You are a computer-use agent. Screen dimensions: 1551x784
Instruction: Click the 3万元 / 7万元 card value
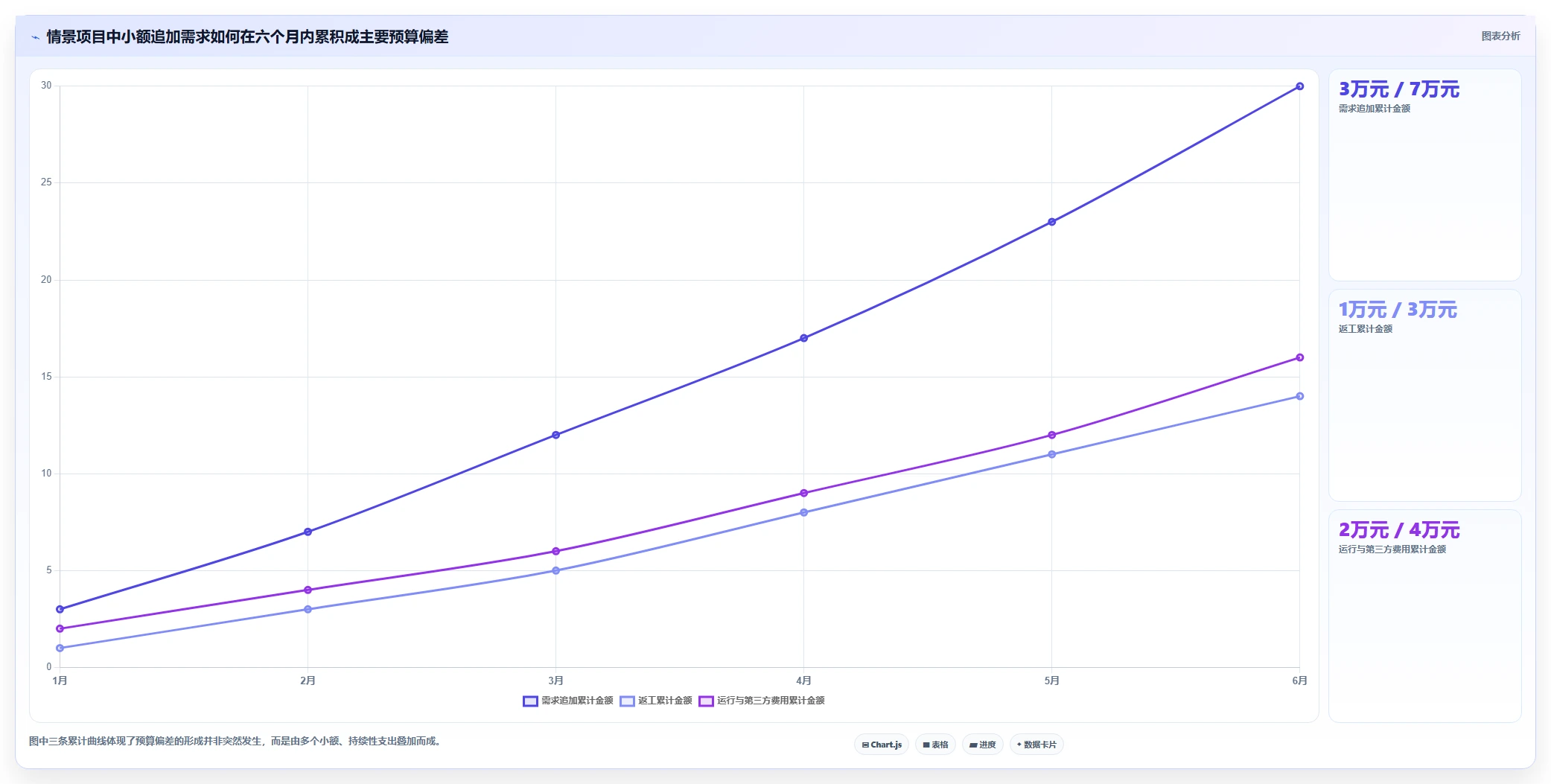click(x=1398, y=89)
